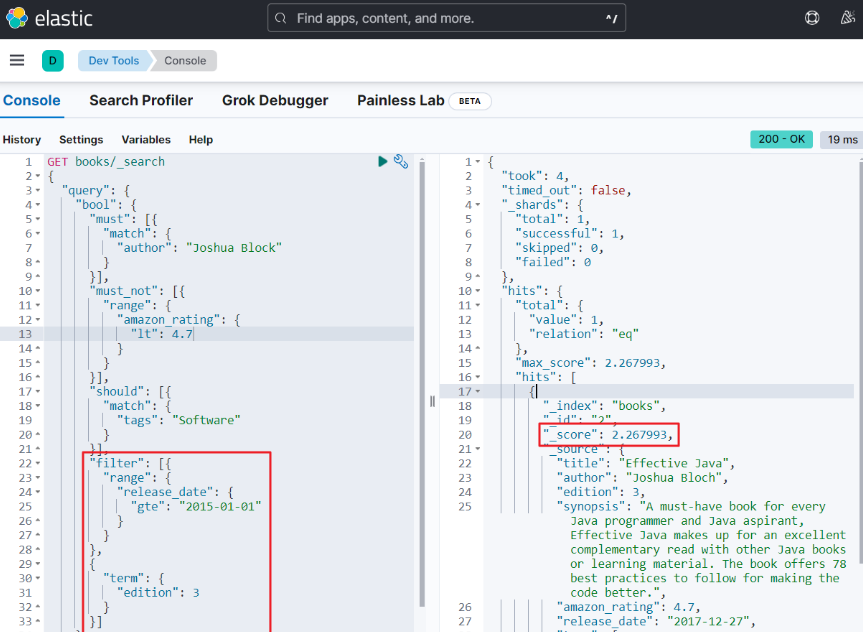Screen dimensions: 863x632
Task: Open the wrench request options icon
Action: click(x=401, y=161)
